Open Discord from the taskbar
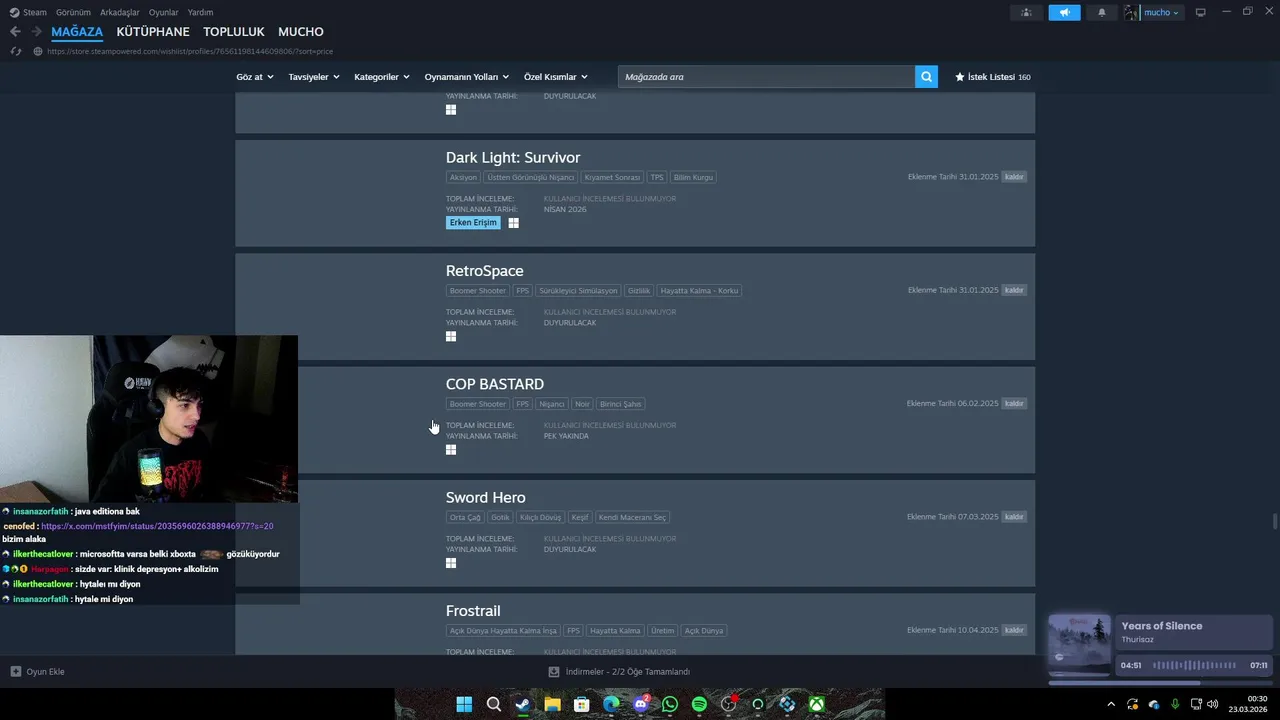 point(641,704)
